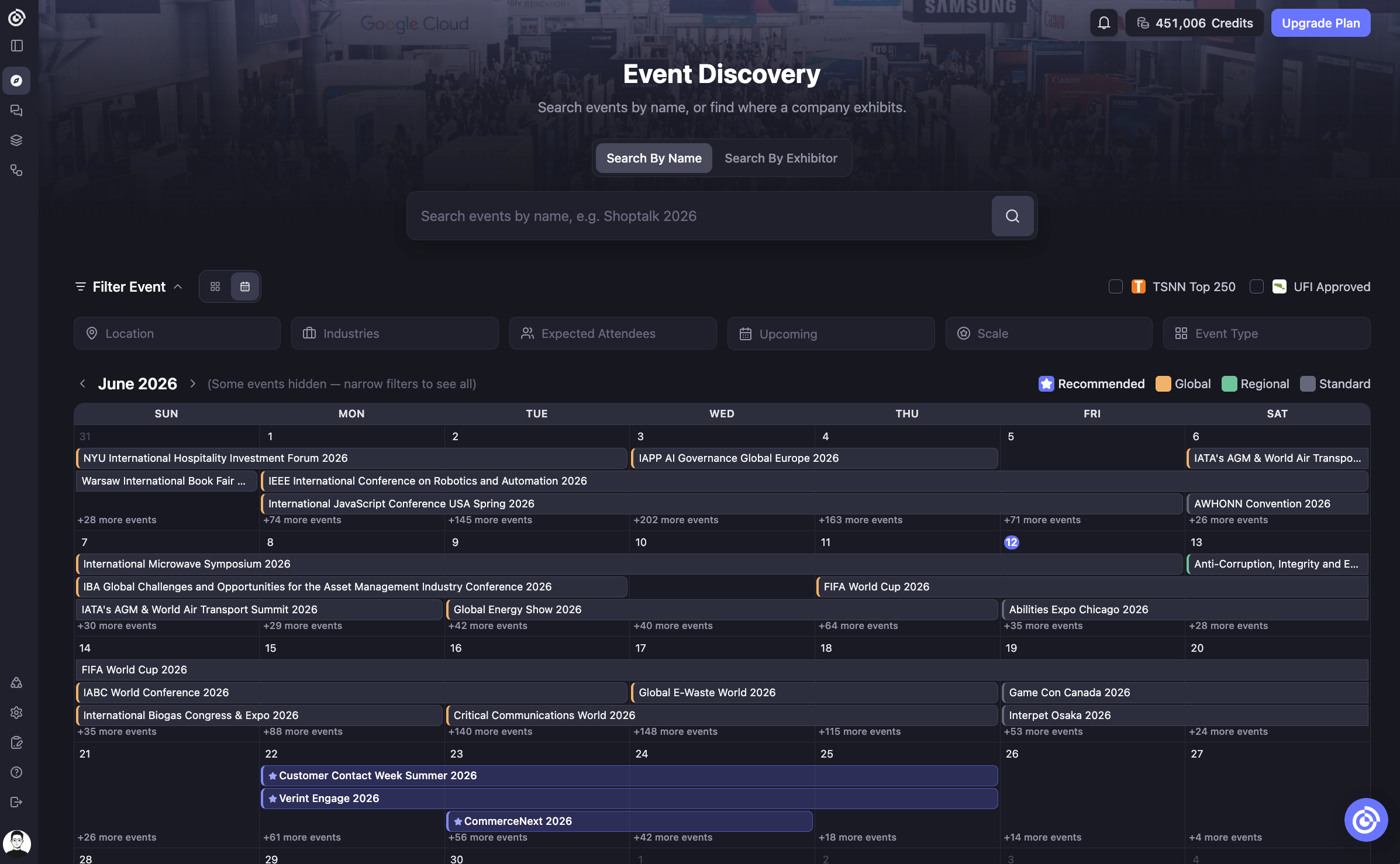Select the Search By Name tab

click(654, 158)
